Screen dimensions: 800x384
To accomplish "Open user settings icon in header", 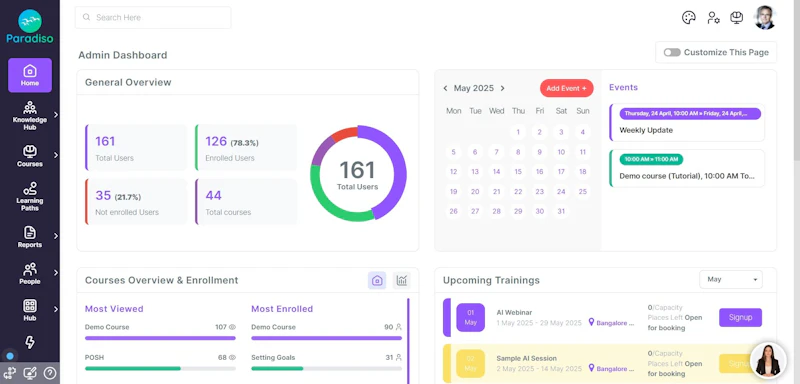I will tap(713, 18).
